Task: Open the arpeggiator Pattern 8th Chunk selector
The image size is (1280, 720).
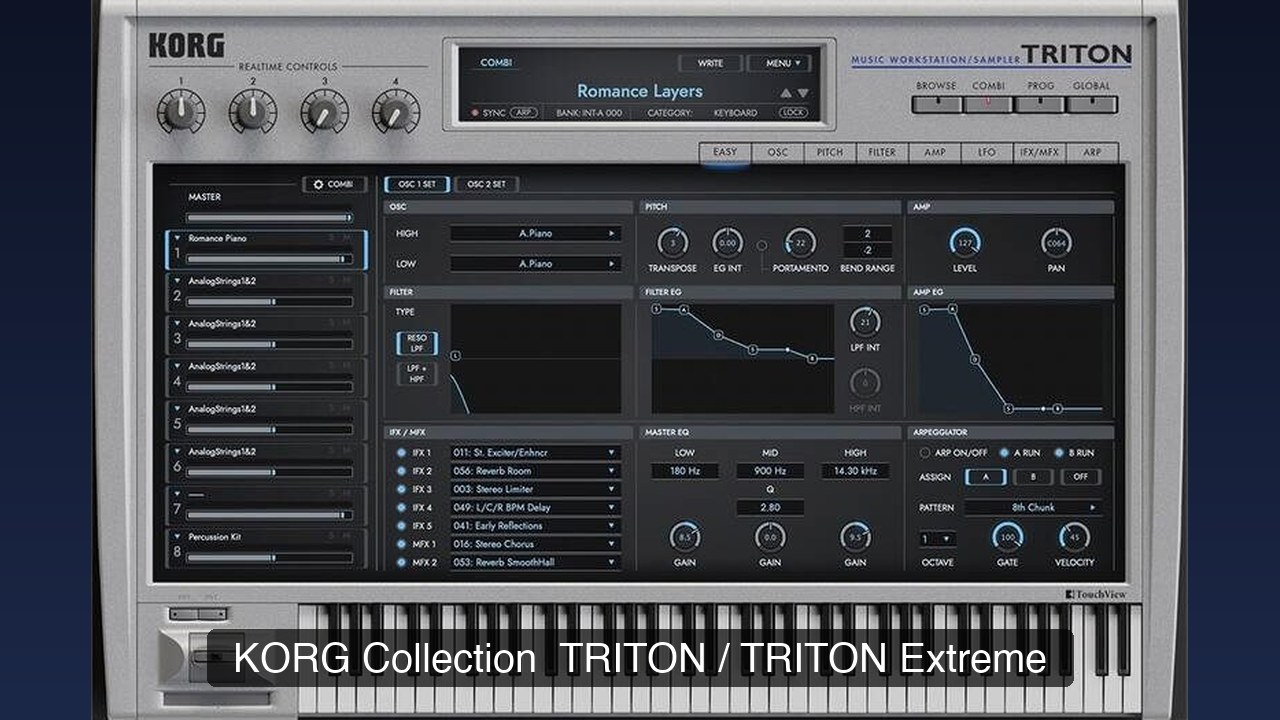Action: click(x=1034, y=508)
